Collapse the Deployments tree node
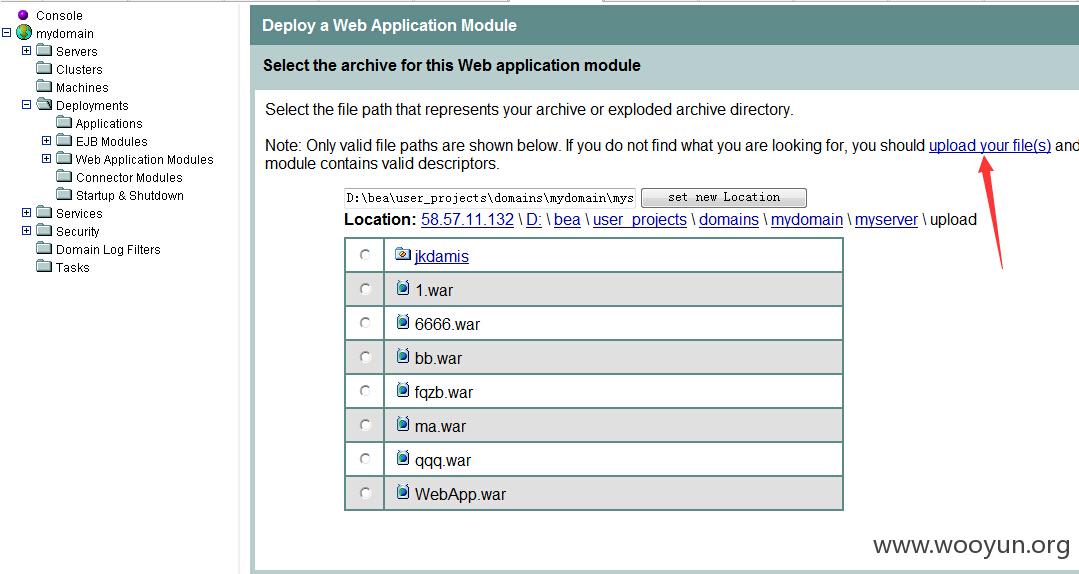 click(26, 105)
